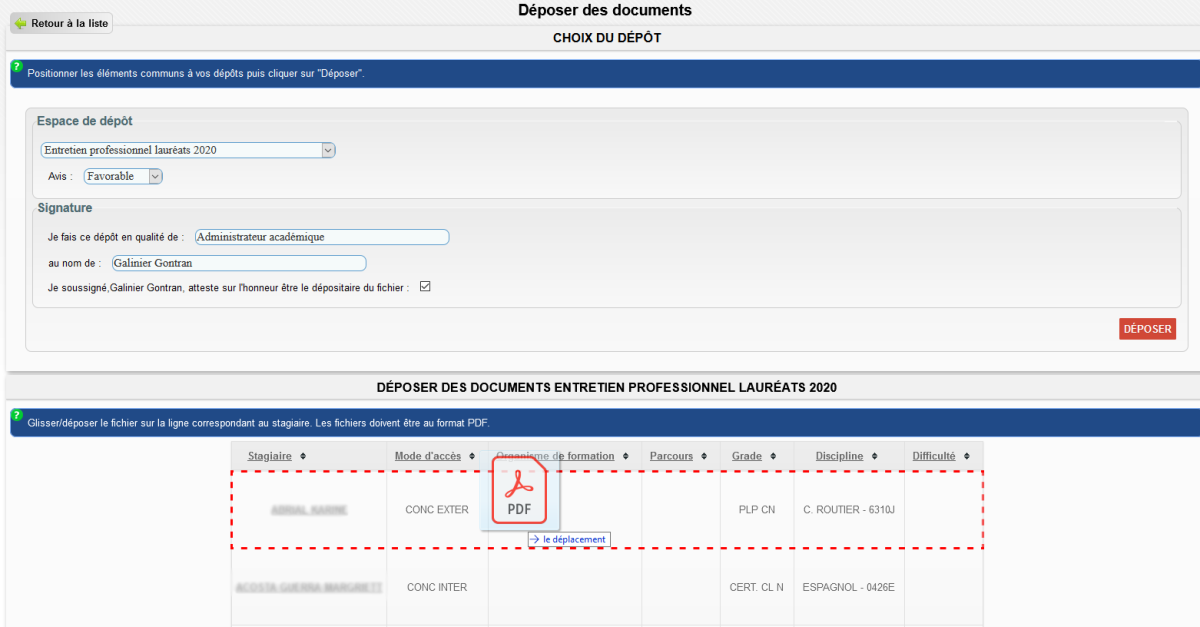Click the help icon beside the Glisser/déposer instruction
The image size is (1200, 627).
(17, 415)
